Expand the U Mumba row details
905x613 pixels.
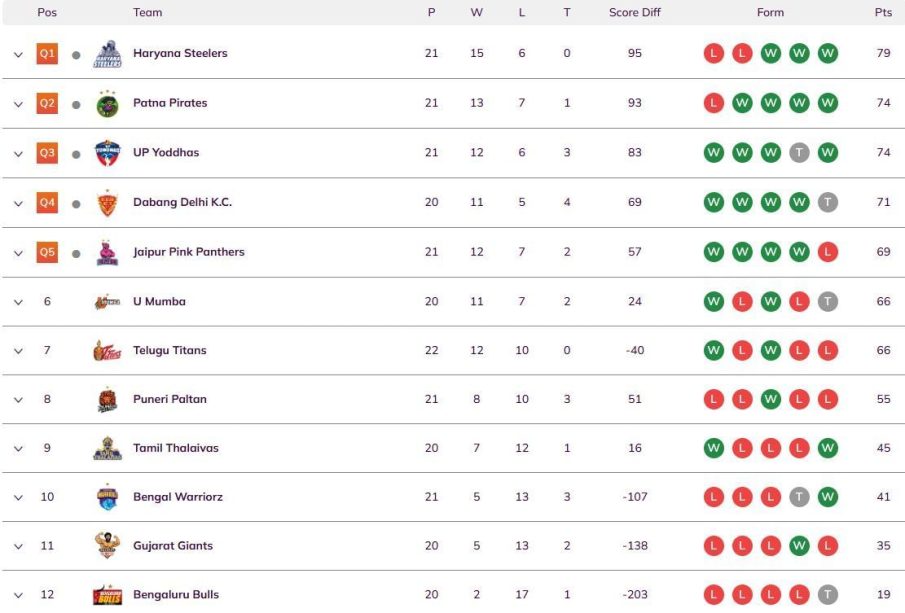(18, 302)
